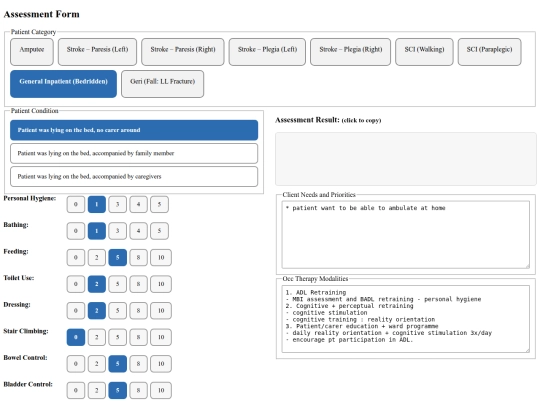This screenshot has width=540, height=405.
Task: Select condition lying on bed, no carer around
Action: tap(134, 130)
